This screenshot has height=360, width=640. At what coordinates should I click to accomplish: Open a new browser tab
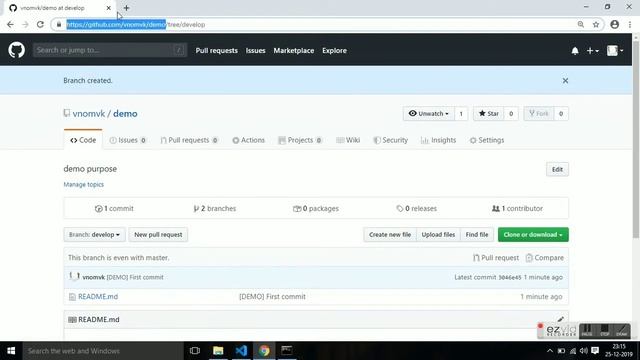[126, 8]
